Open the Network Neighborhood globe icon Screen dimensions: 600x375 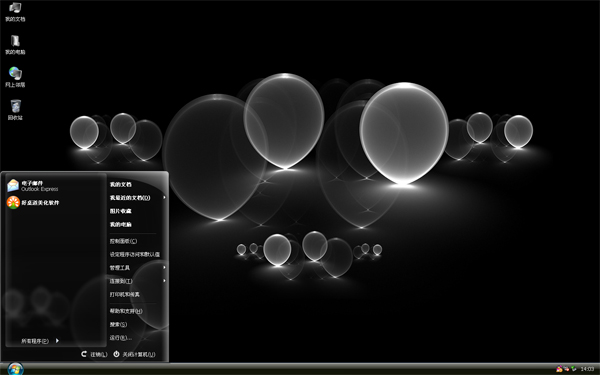pyautogui.click(x=15, y=77)
